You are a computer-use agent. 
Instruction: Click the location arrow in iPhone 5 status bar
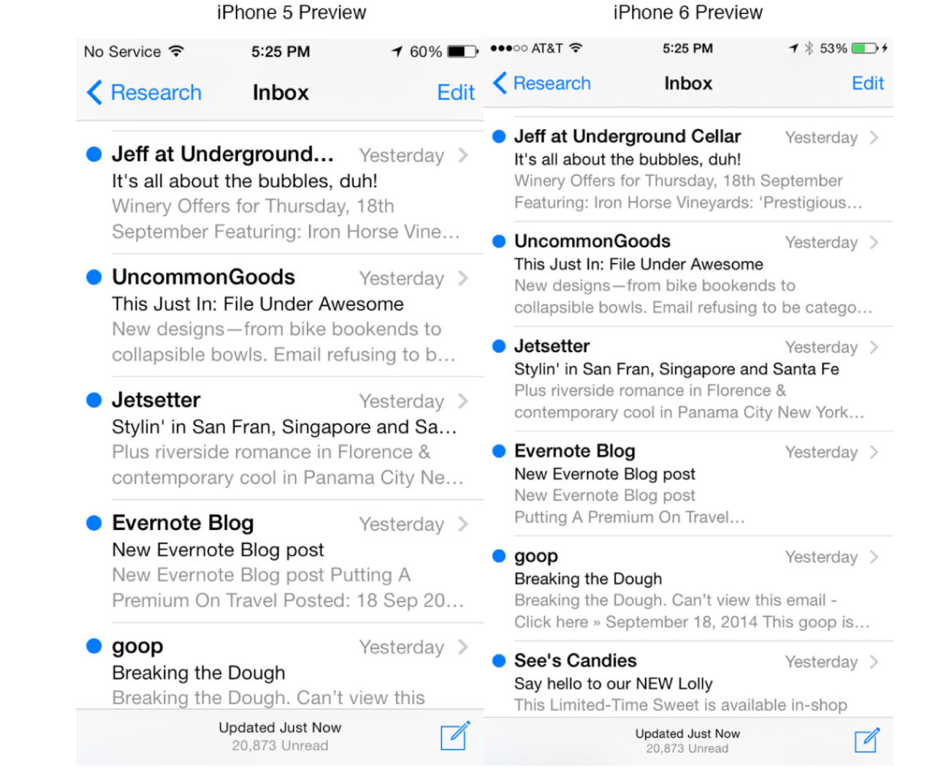coord(397,51)
